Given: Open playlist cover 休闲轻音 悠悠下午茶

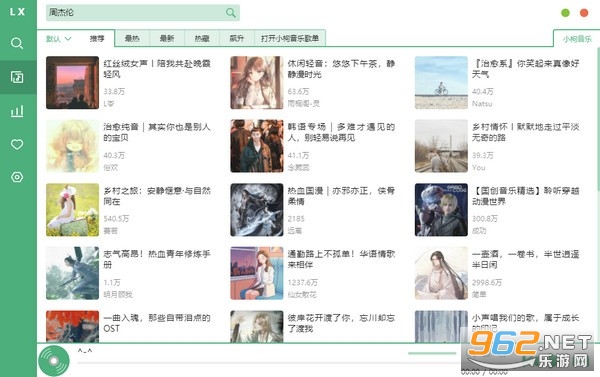Looking at the screenshot, I should pos(257,83).
